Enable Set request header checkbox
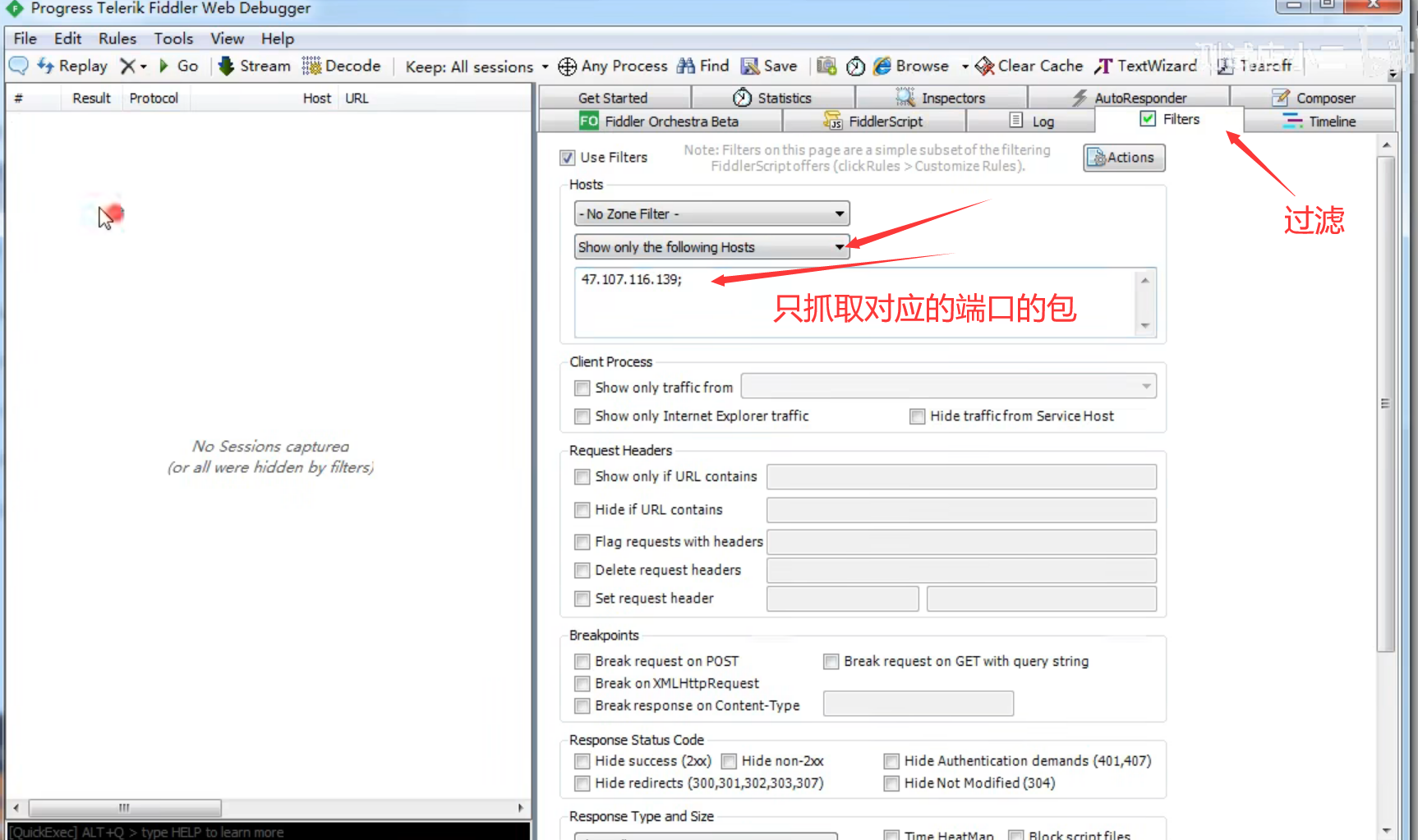 (582, 599)
